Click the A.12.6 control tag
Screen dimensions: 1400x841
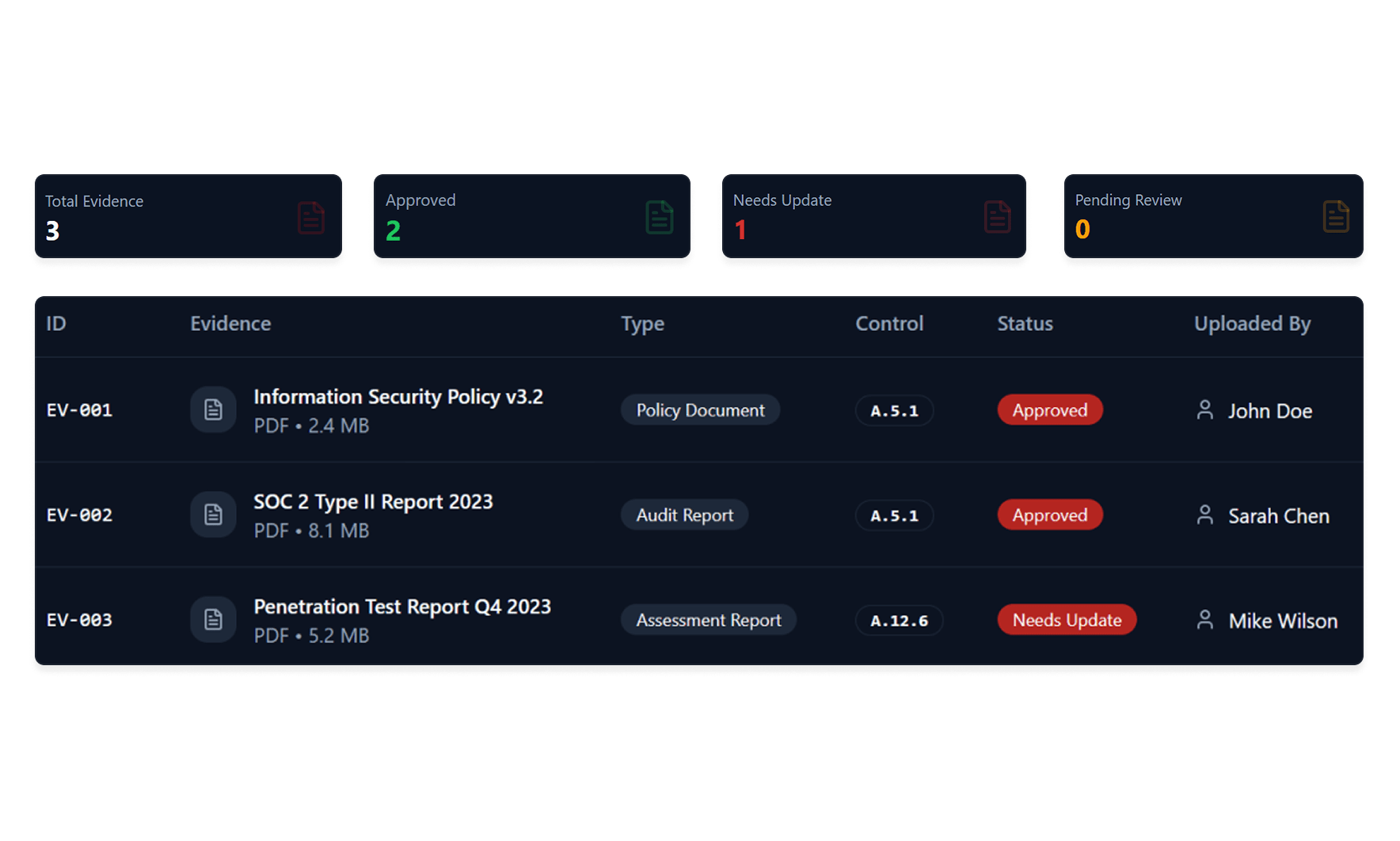coord(898,620)
